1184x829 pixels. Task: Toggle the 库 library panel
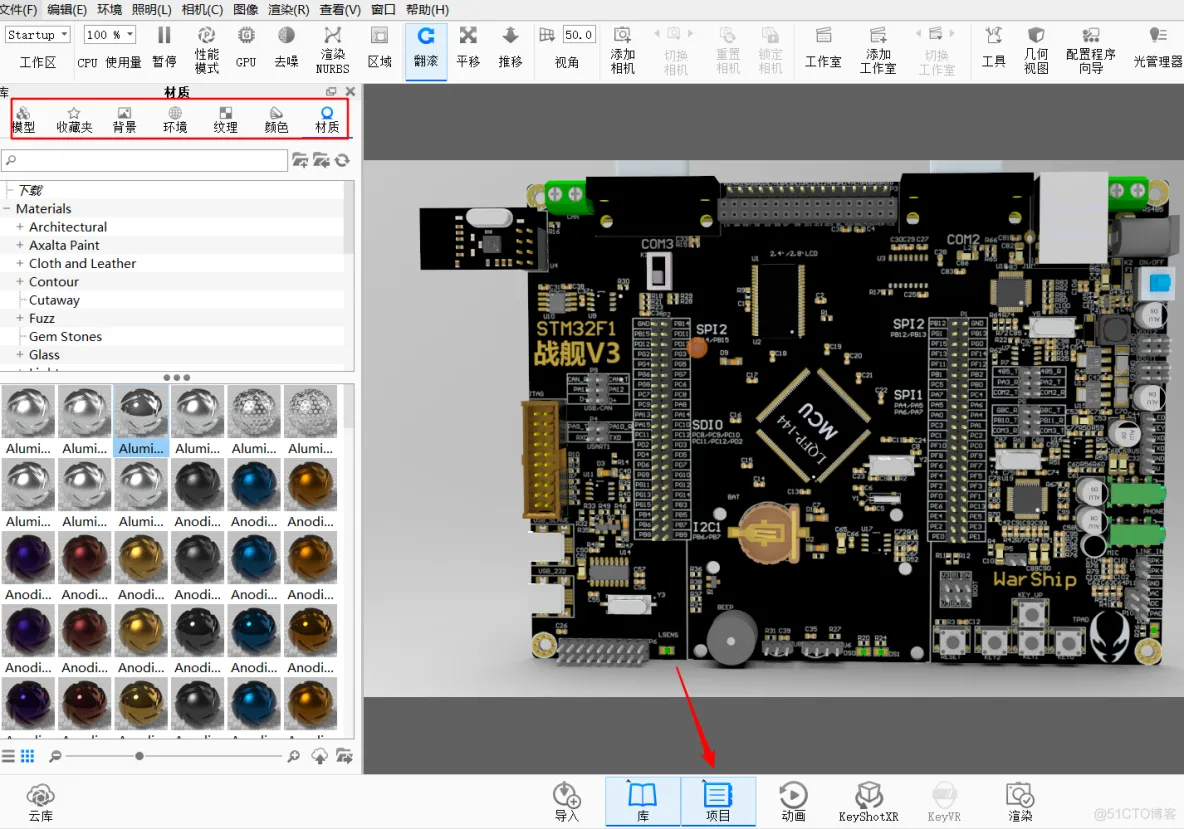(x=643, y=802)
